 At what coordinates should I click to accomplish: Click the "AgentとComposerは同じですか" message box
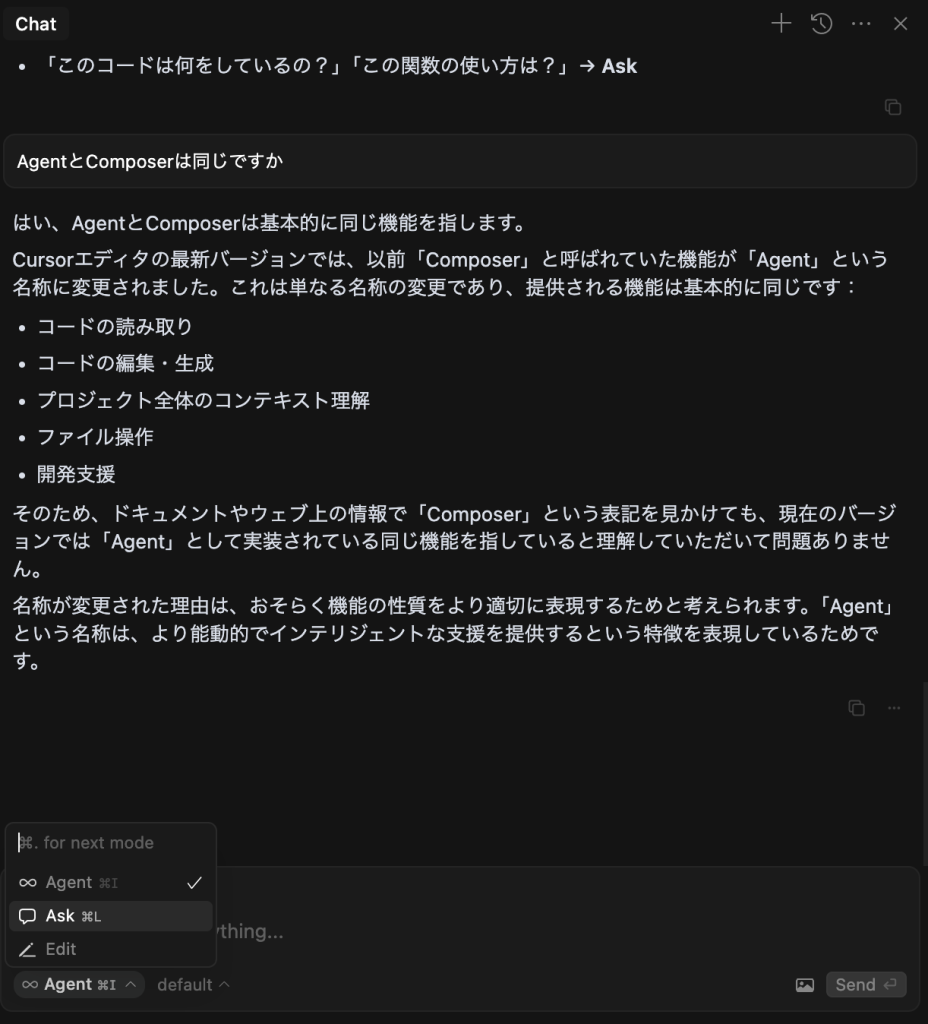(x=460, y=162)
